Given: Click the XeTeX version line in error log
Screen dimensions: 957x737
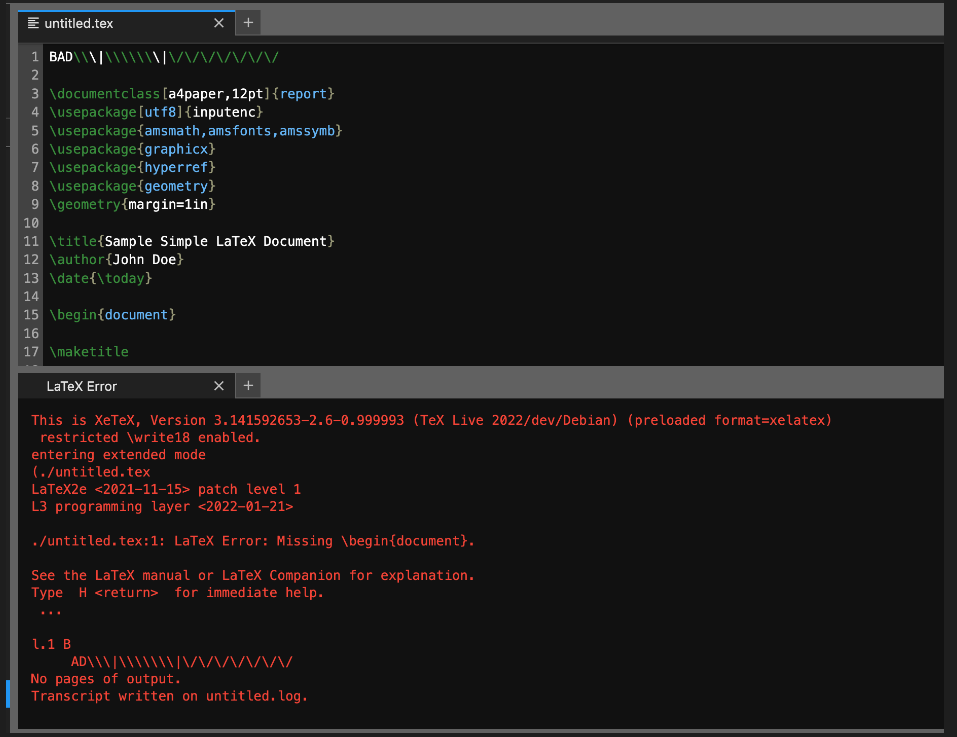Looking at the screenshot, I should 431,420.
